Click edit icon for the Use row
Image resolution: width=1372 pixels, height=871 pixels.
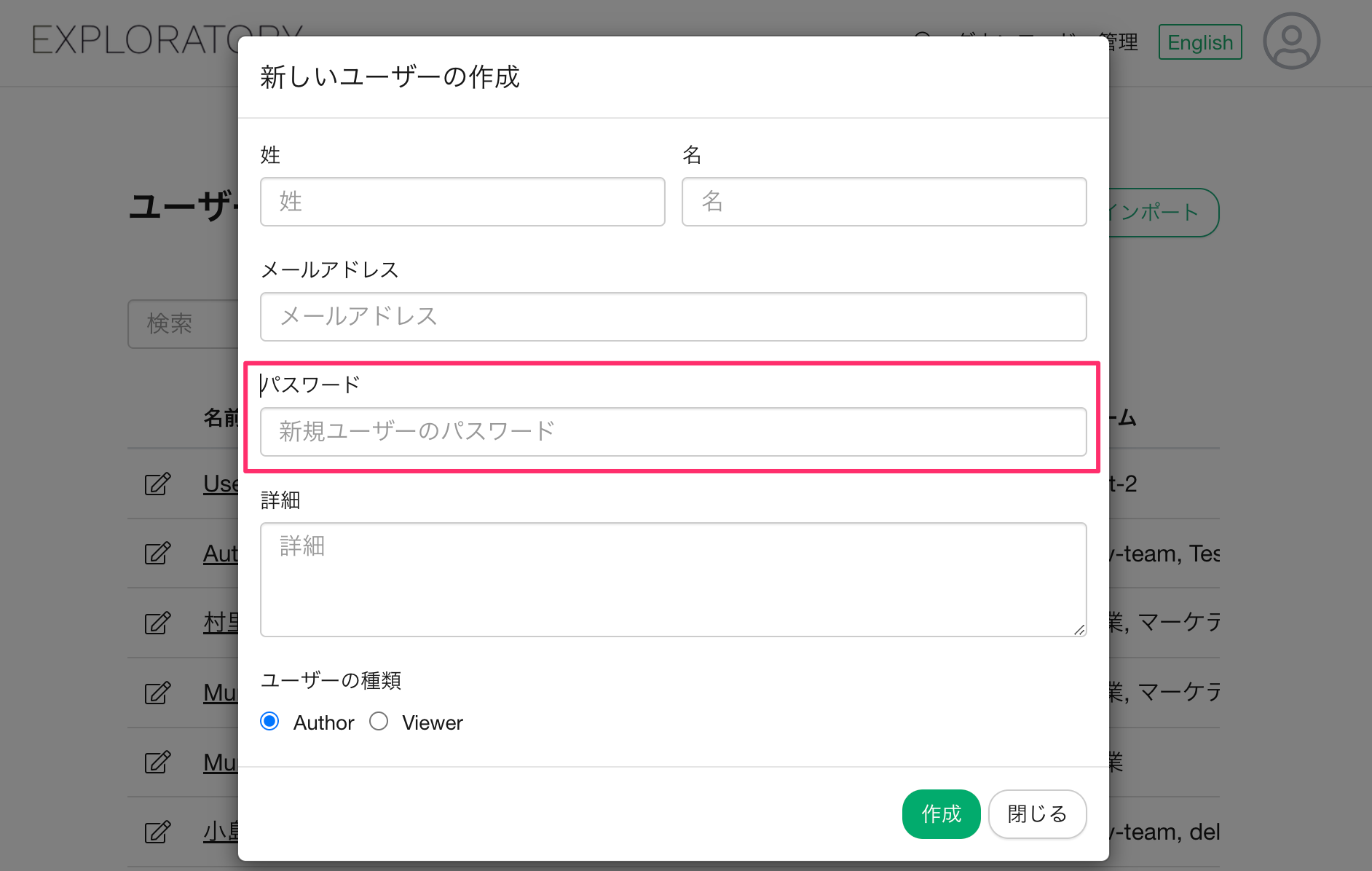tap(157, 484)
